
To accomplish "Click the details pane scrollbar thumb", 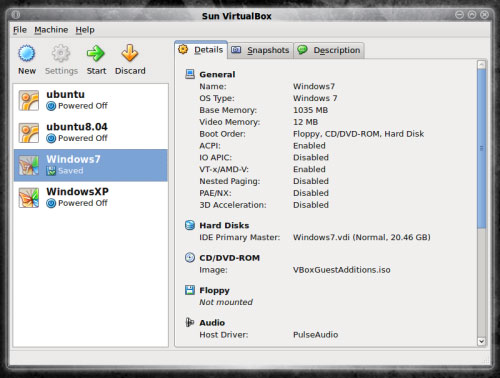I will [x=481, y=148].
